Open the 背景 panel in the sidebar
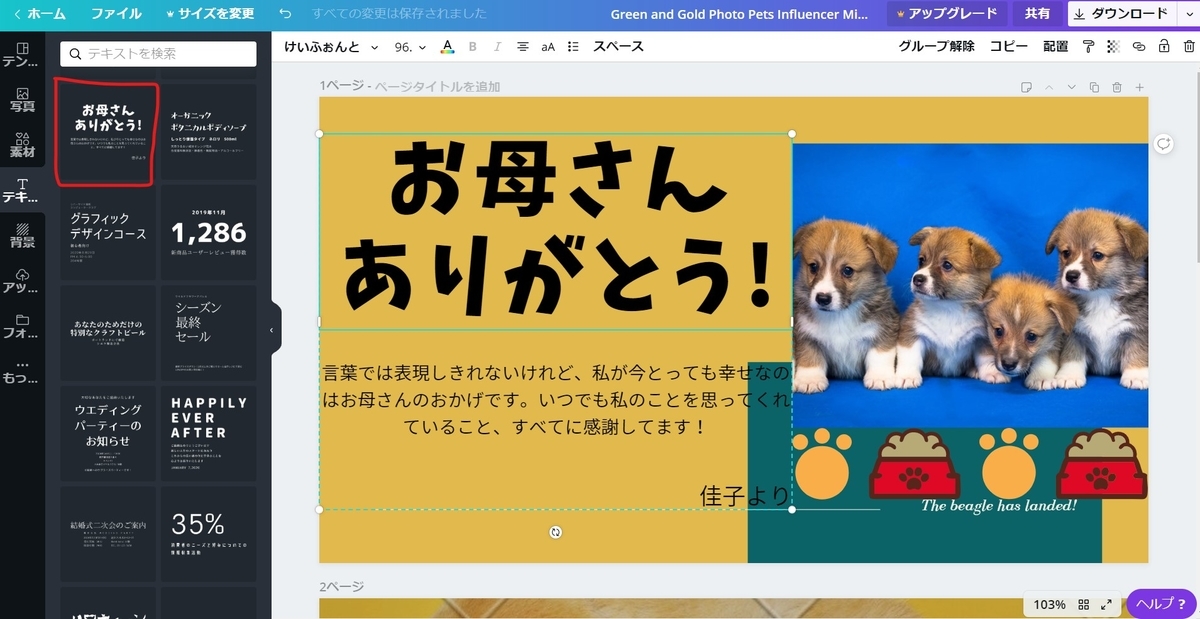The height and width of the screenshot is (619, 1200). (20, 236)
